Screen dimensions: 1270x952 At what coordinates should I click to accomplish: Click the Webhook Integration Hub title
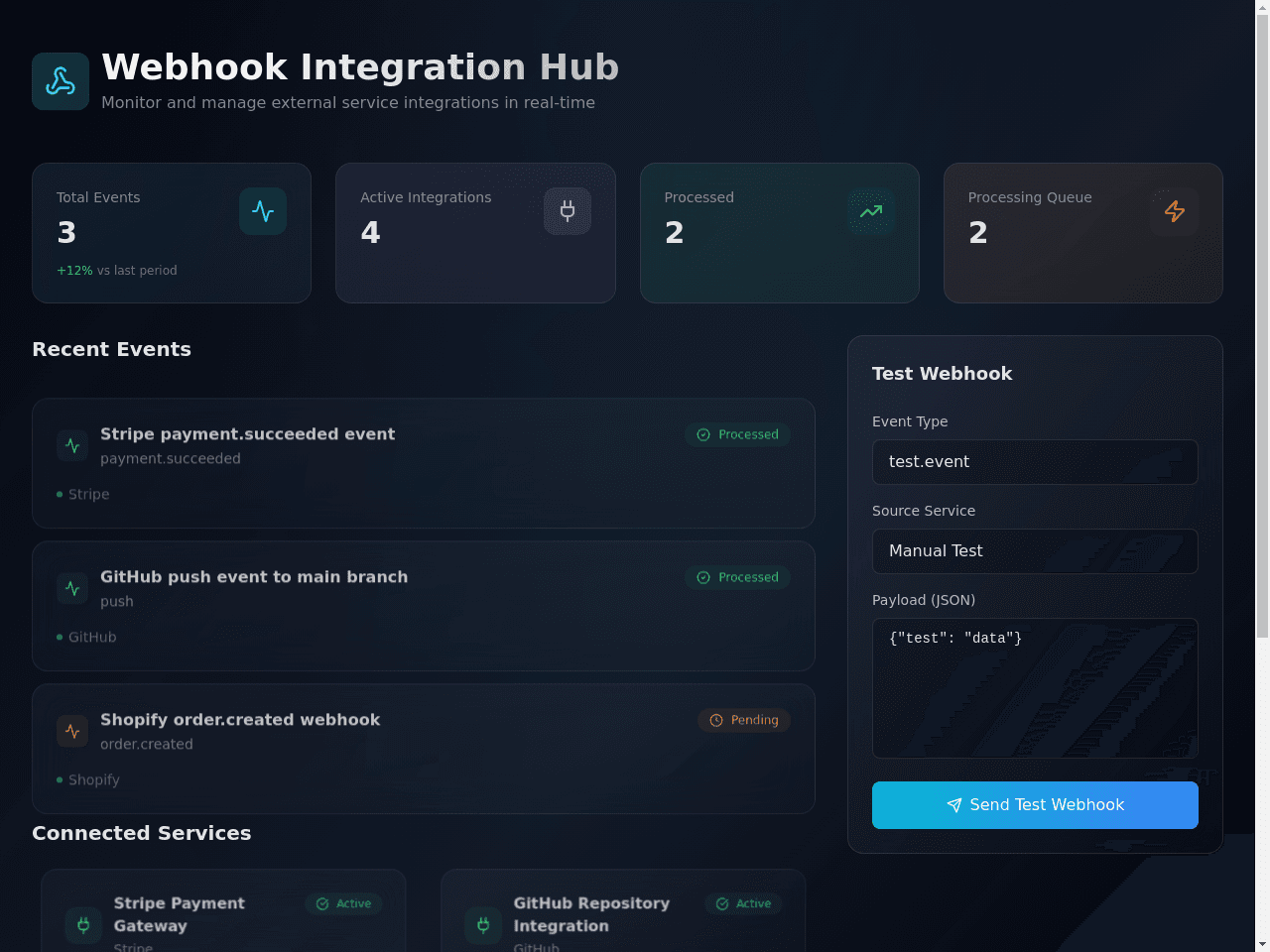[x=360, y=66]
